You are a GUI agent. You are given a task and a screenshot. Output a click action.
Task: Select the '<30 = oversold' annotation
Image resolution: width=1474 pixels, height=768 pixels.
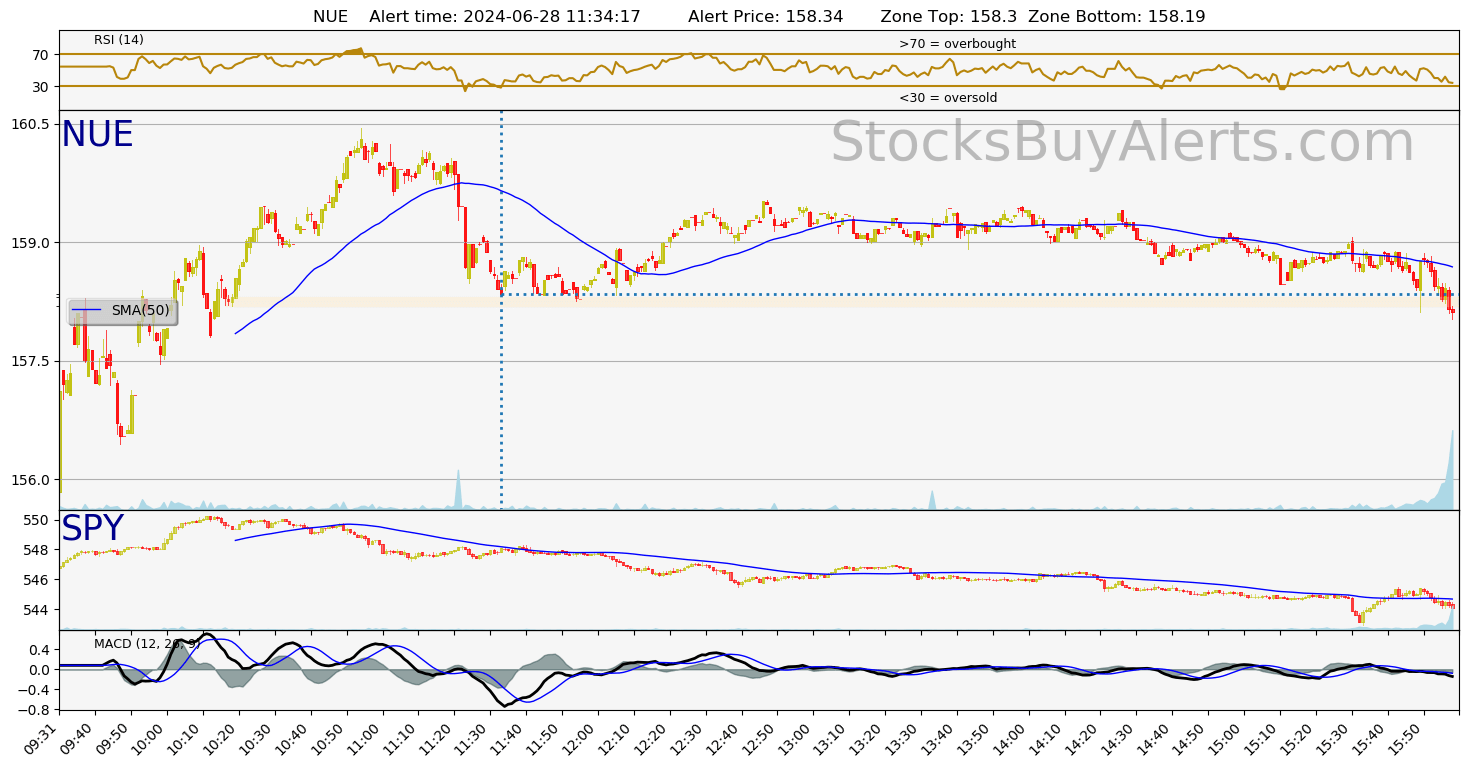[x=948, y=98]
